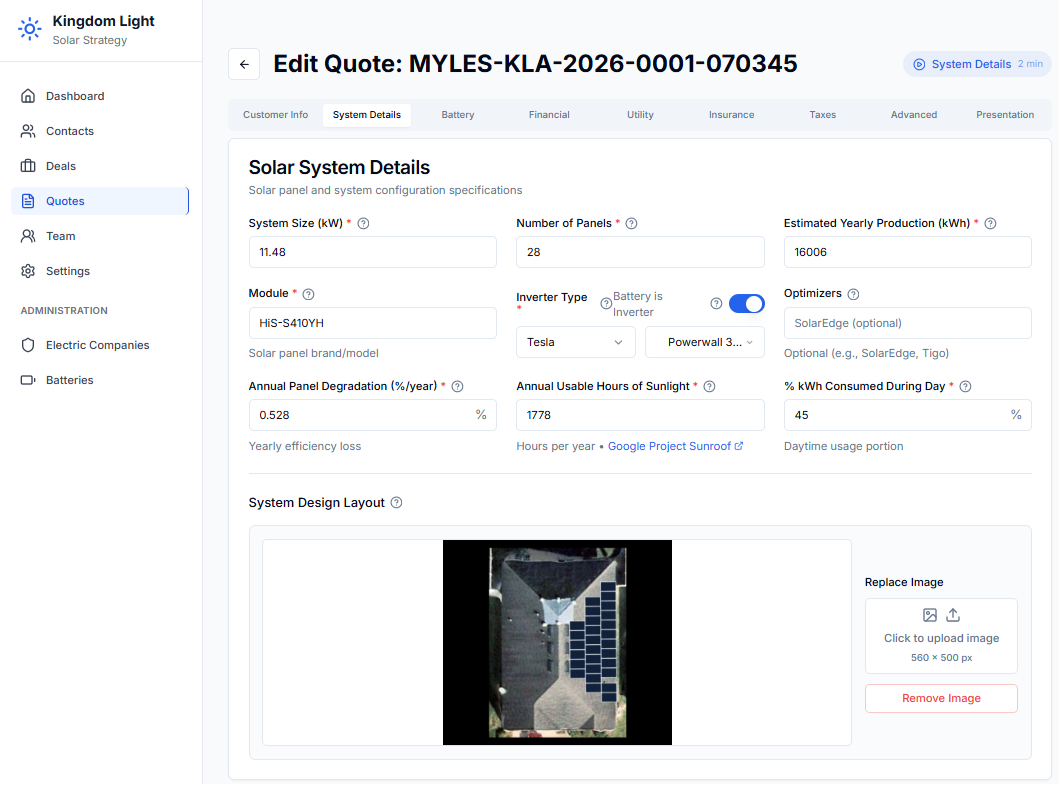1060x785 pixels.
Task: Open the Taxes tab
Action: (823, 115)
